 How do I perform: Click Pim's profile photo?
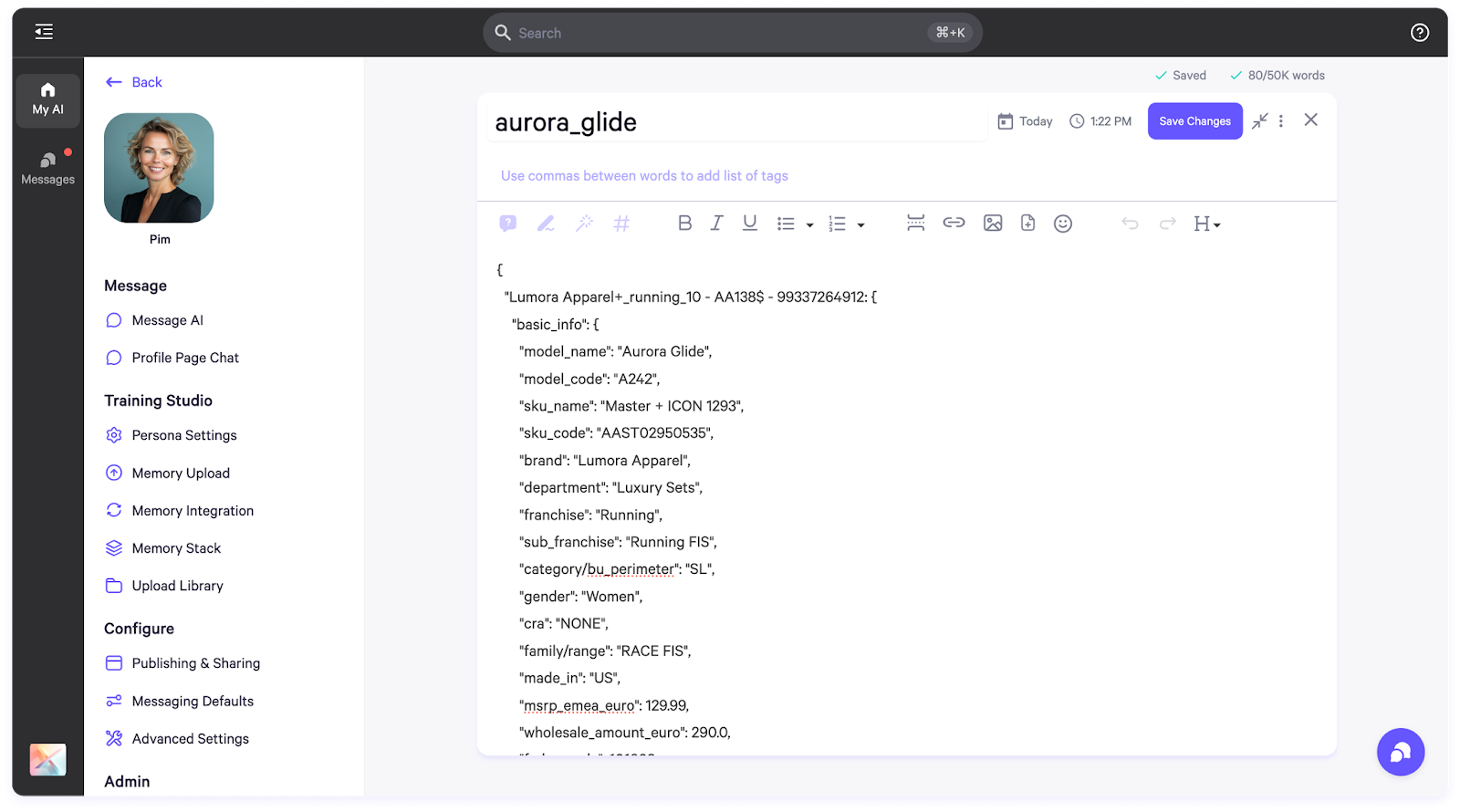coord(159,168)
